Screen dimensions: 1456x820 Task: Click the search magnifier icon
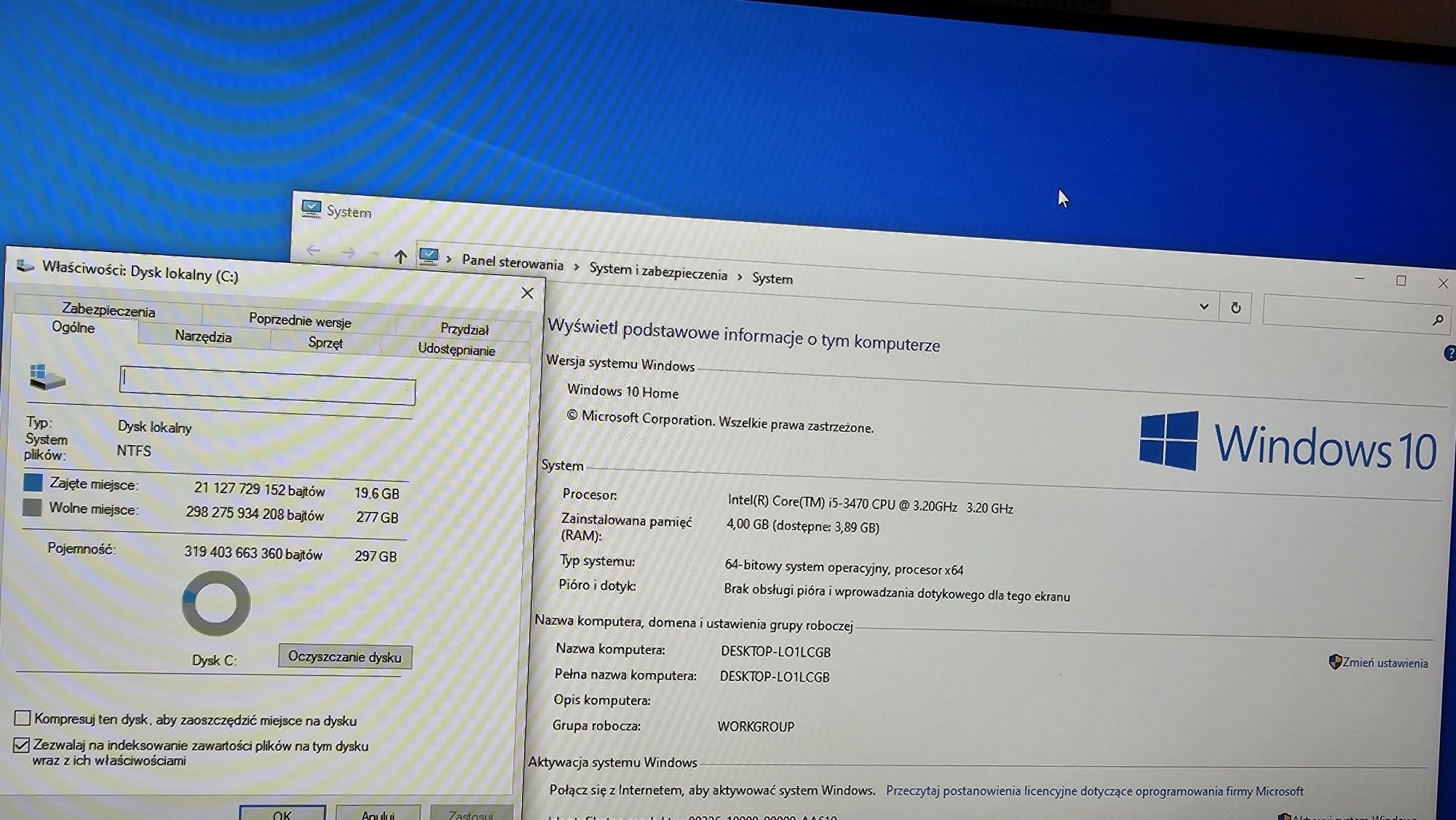pyautogui.click(x=1438, y=320)
